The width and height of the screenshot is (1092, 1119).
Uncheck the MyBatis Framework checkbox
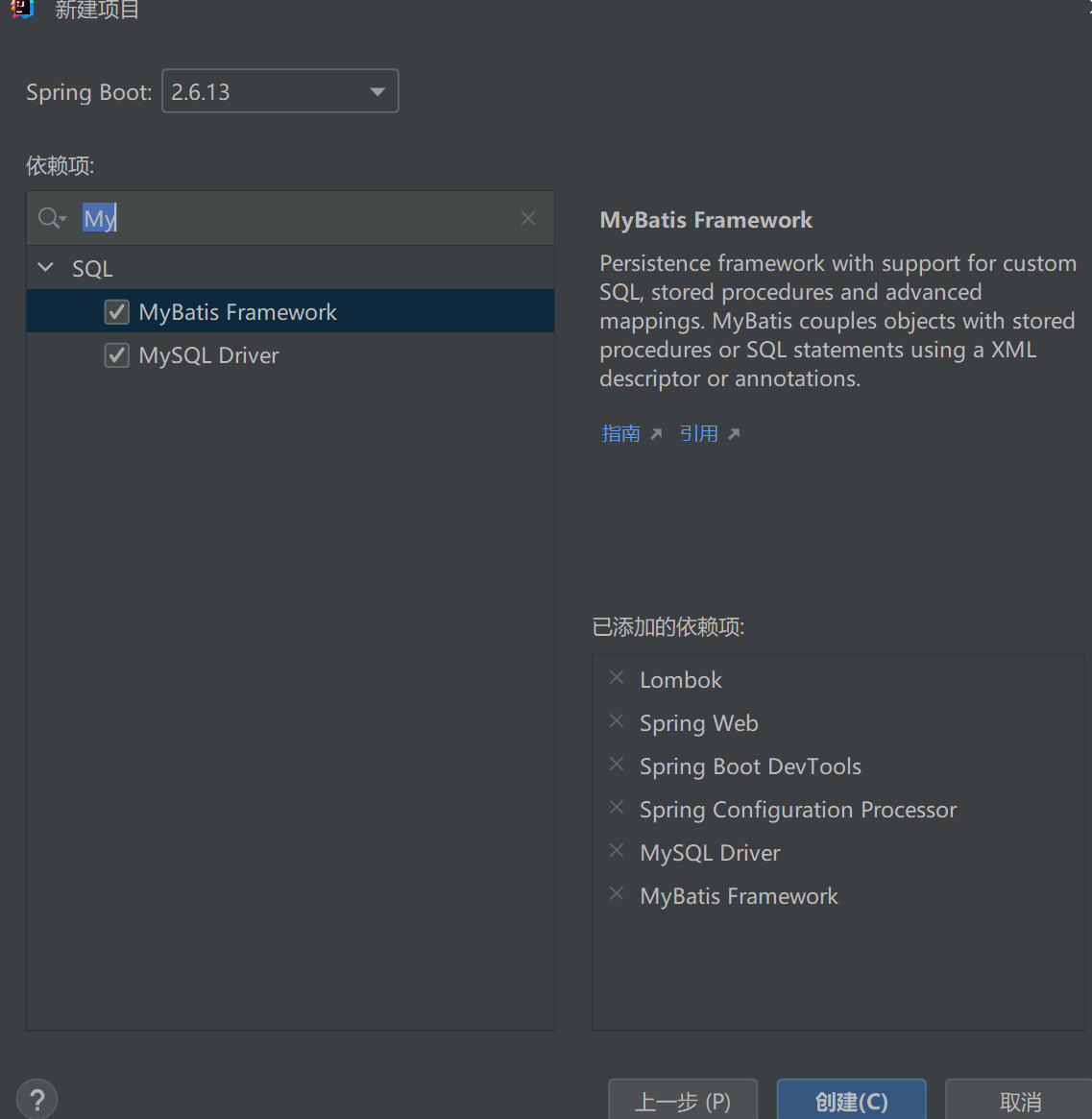pyautogui.click(x=117, y=312)
